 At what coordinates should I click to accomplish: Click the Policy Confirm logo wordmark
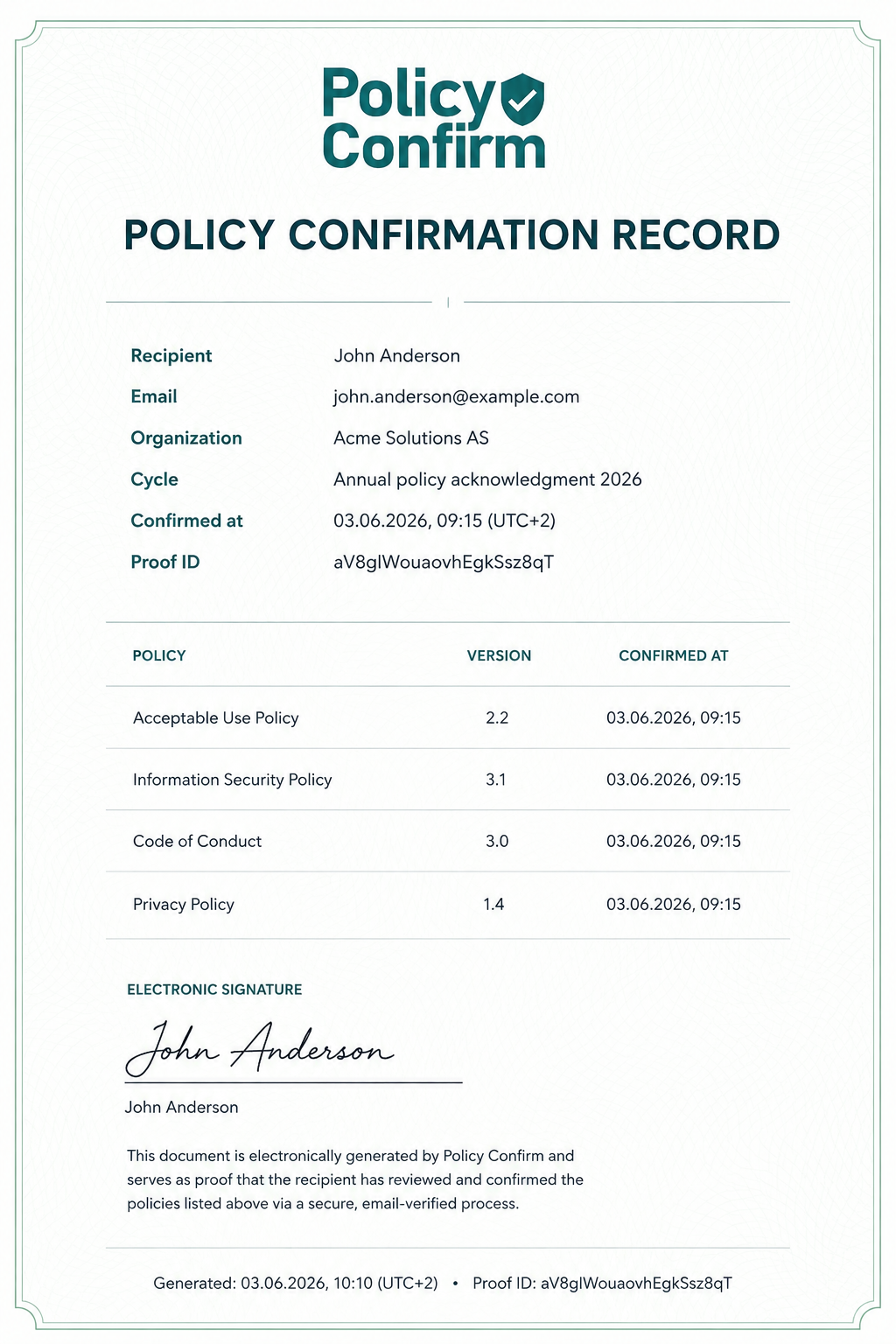[433, 119]
